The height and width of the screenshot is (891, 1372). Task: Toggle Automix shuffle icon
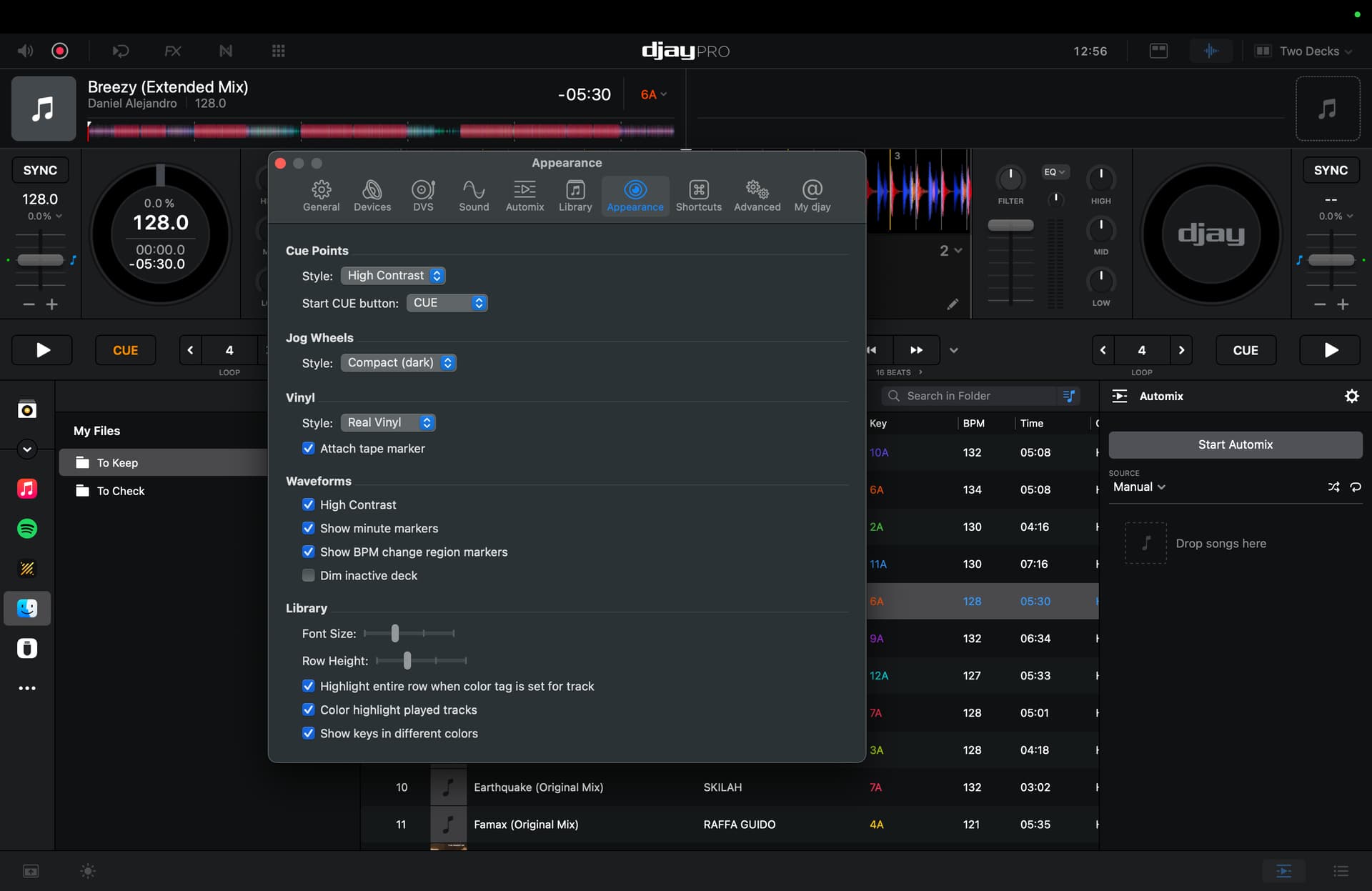(x=1333, y=487)
